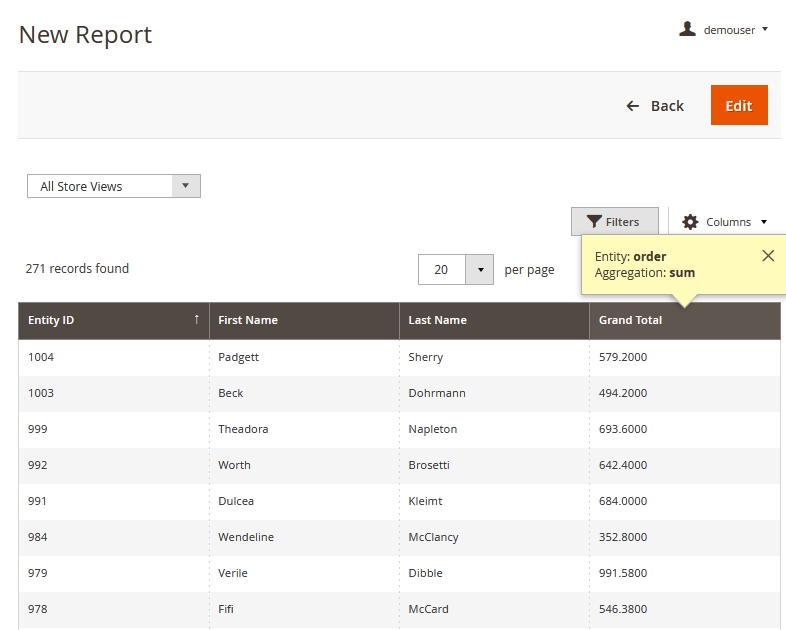786x630 pixels.
Task: Open the Filters panel
Action: 614,222
